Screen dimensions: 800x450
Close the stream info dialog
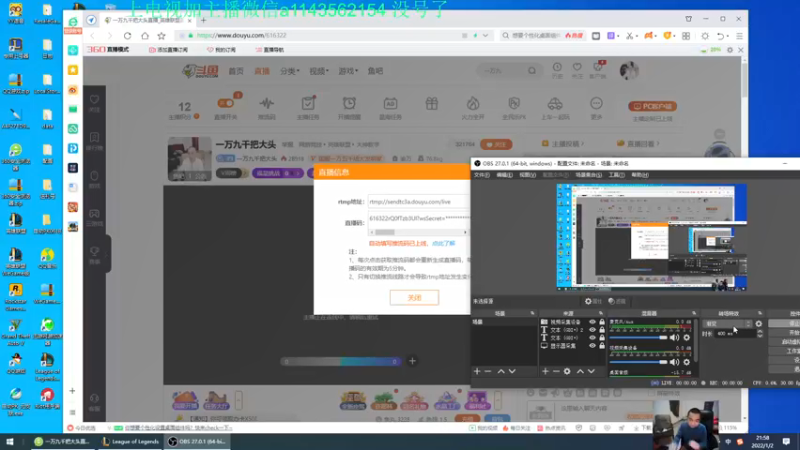pyautogui.click(x=414, y=297)
